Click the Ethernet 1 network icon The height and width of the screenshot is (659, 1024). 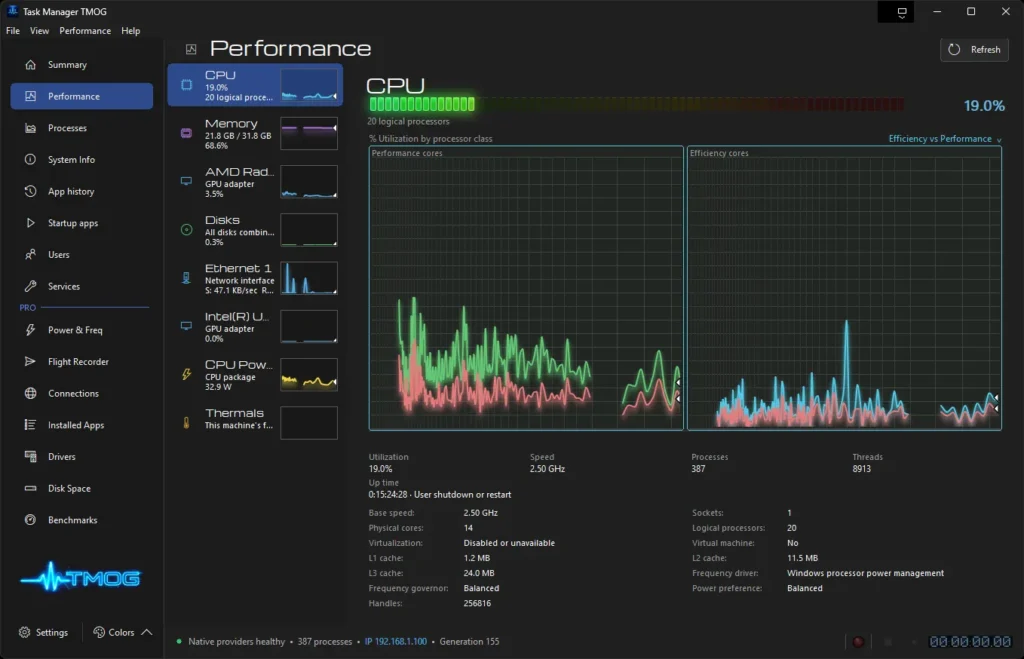tap(186, 278)
